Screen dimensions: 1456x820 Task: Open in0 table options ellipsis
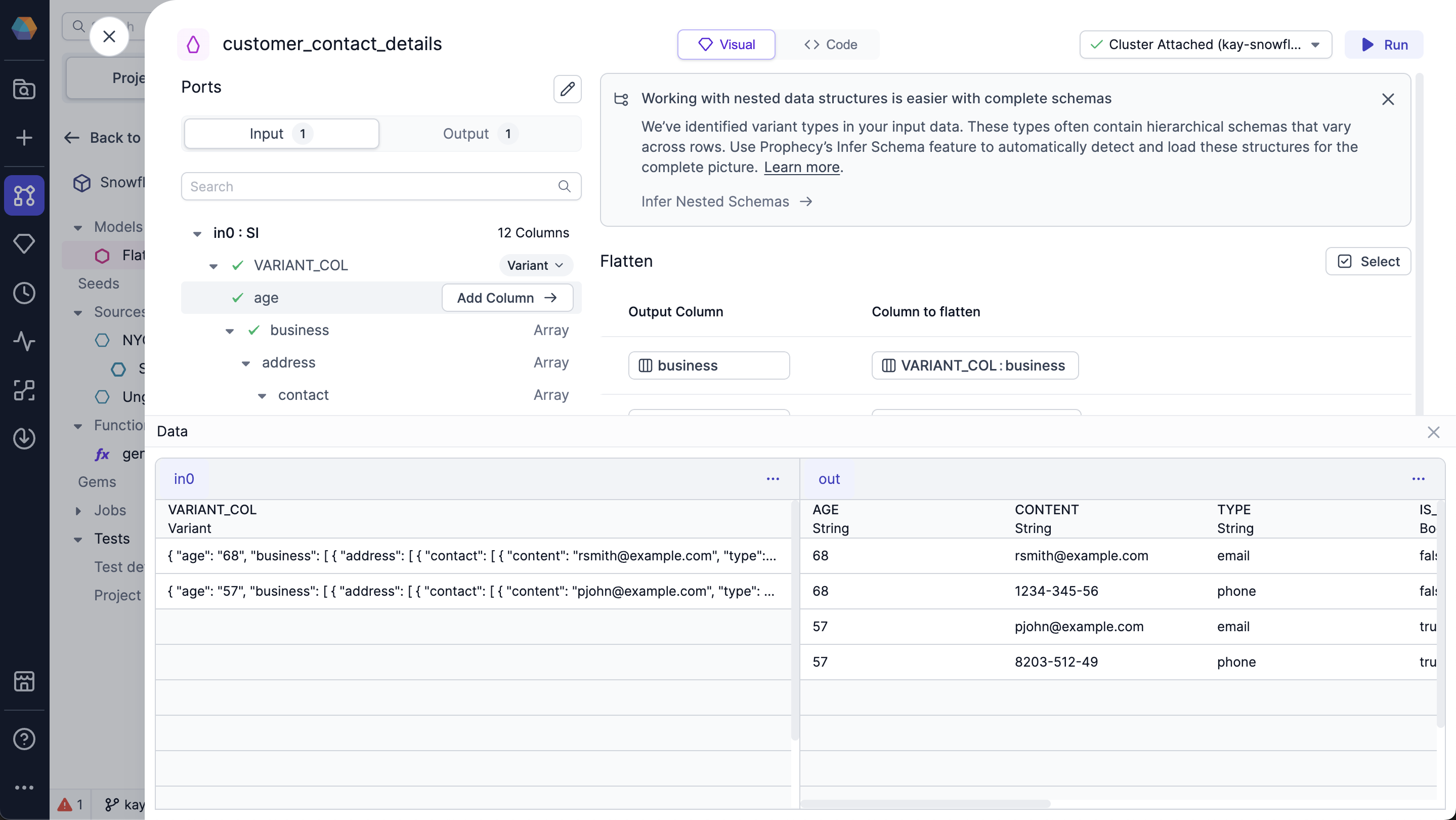coord(773,479)
